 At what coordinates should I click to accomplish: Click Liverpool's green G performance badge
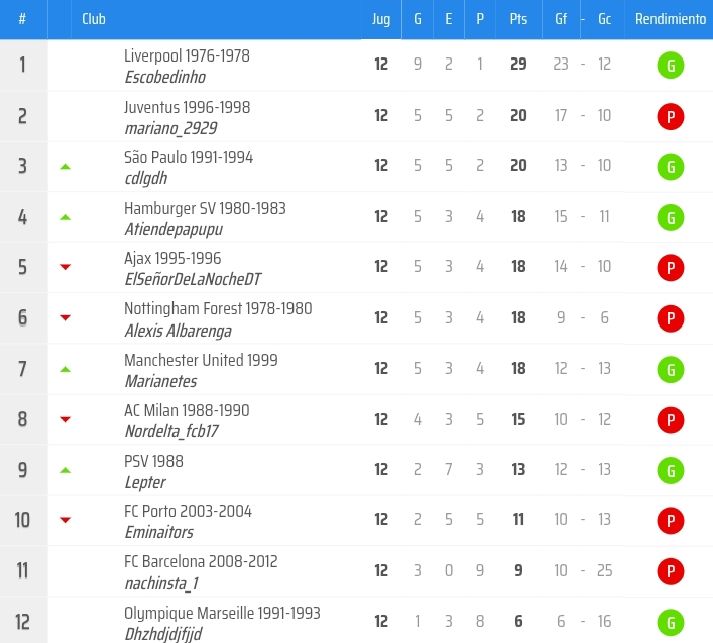click(x=670, y=66)
